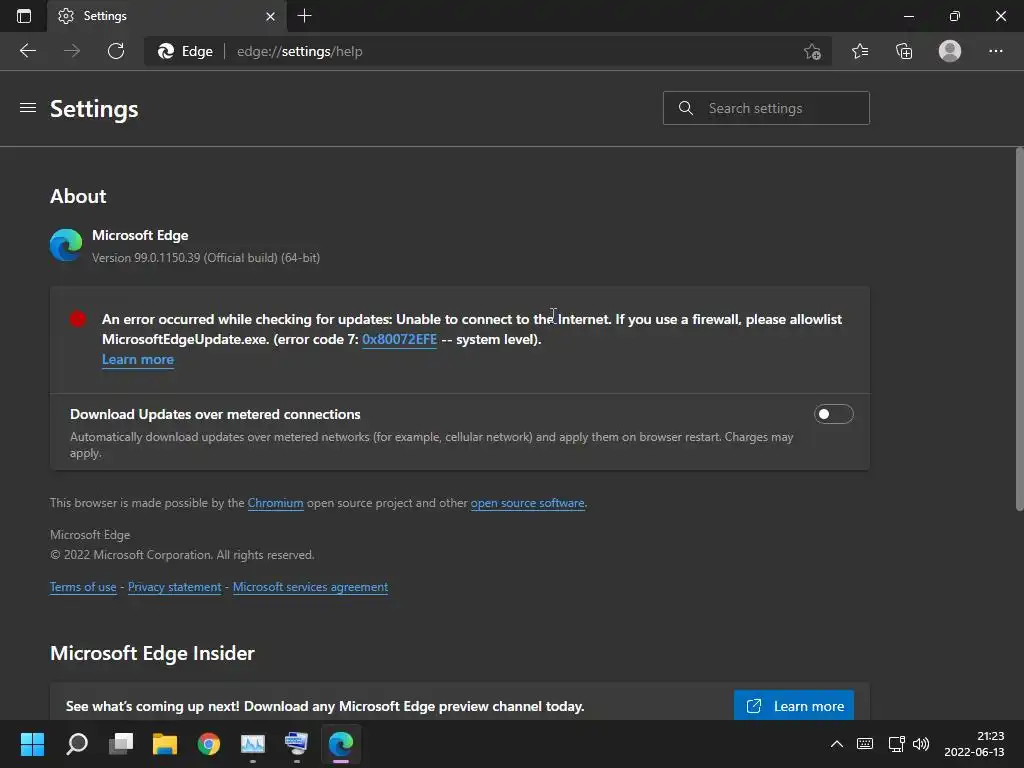The width and height of the screenshot is (1024, 768).
Task: Open network status tray icon
Action: point(897,744)
